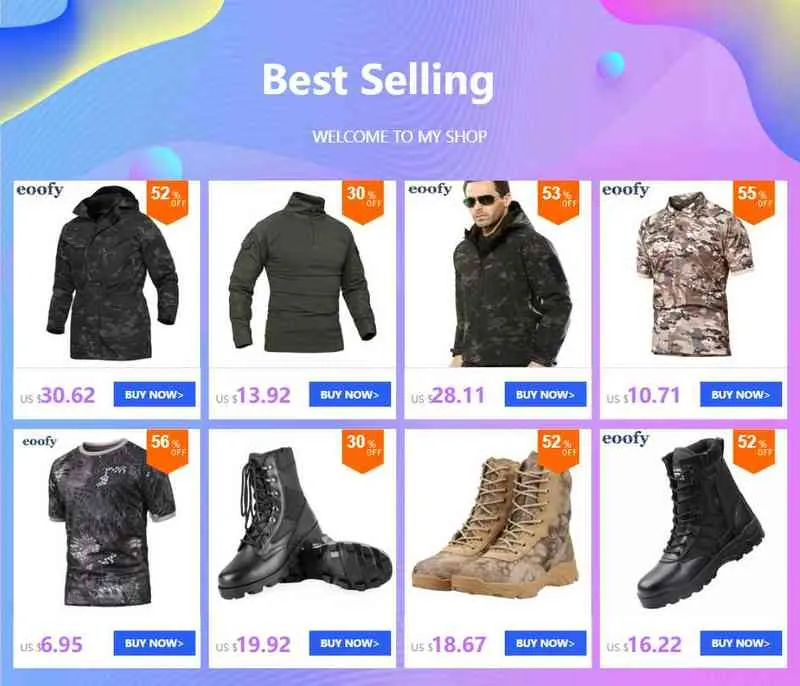Click the 52% off badge on camo parka

click(167, 201)
